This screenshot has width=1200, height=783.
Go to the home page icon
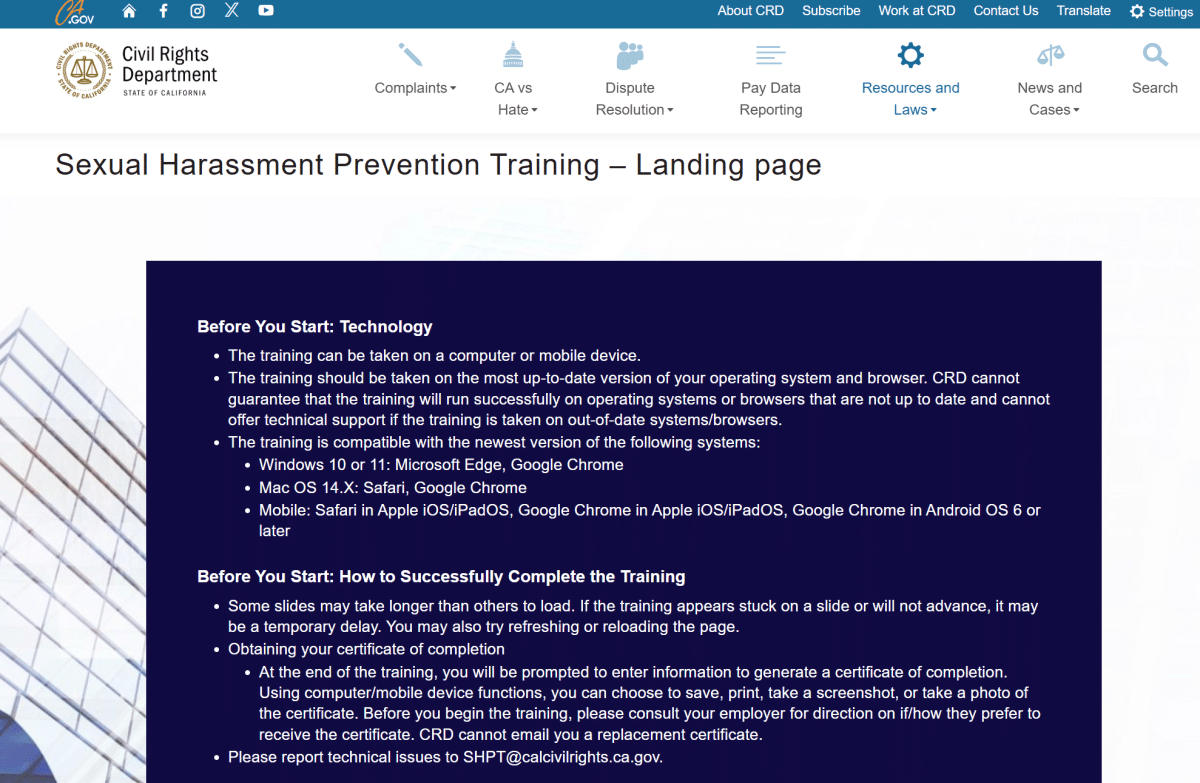pyautogui.click(x=129, y=11)
